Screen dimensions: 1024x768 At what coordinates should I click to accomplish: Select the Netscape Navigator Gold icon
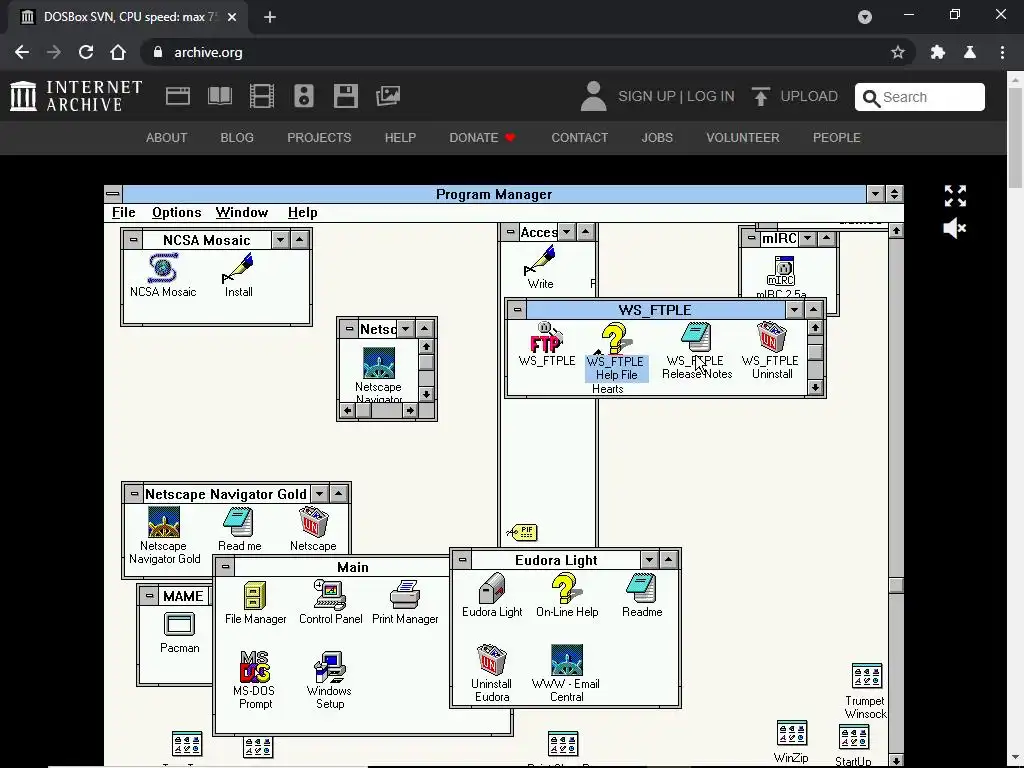[163, 522]
